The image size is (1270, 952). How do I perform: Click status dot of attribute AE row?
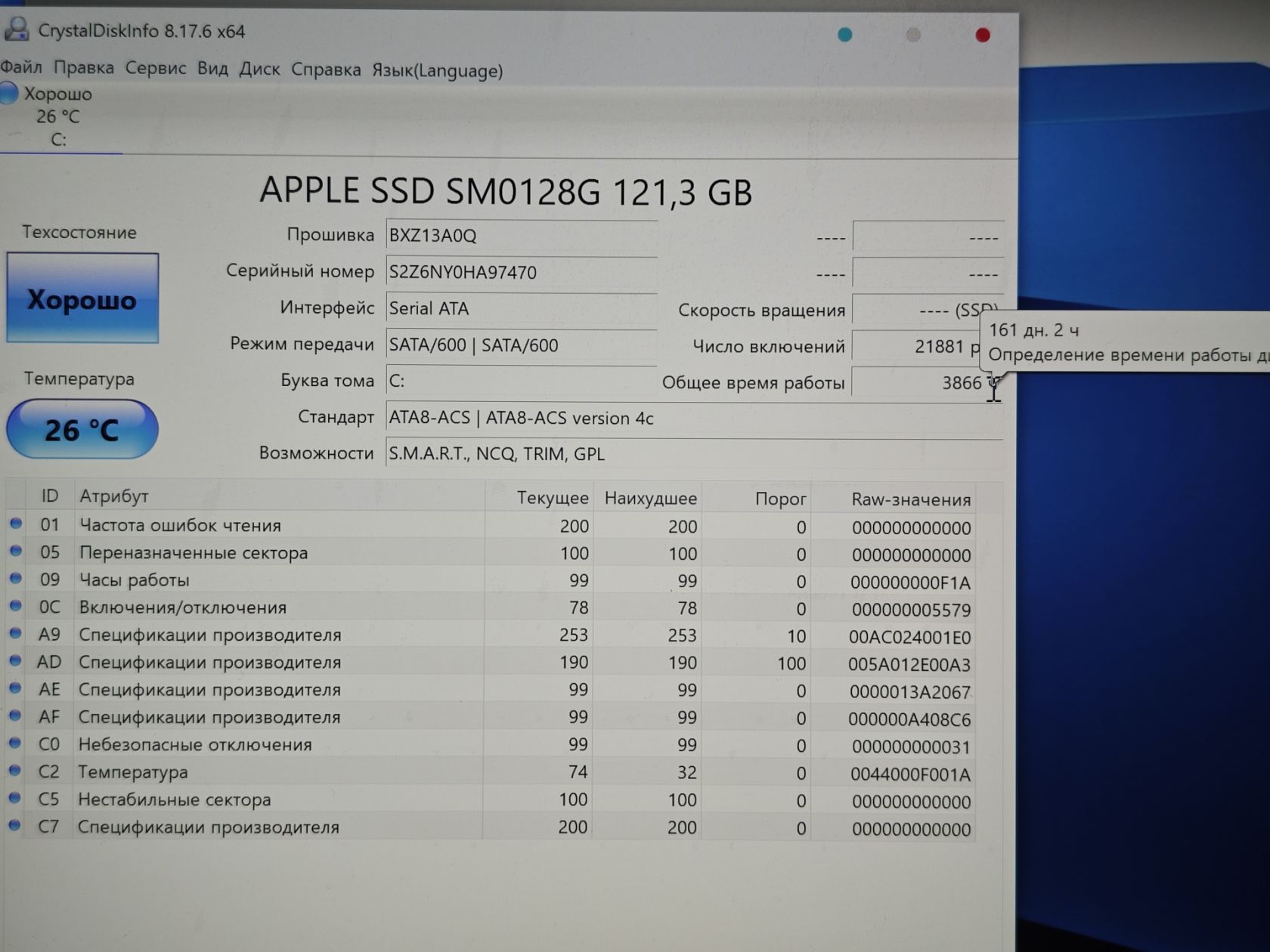[x=15, y=688]
